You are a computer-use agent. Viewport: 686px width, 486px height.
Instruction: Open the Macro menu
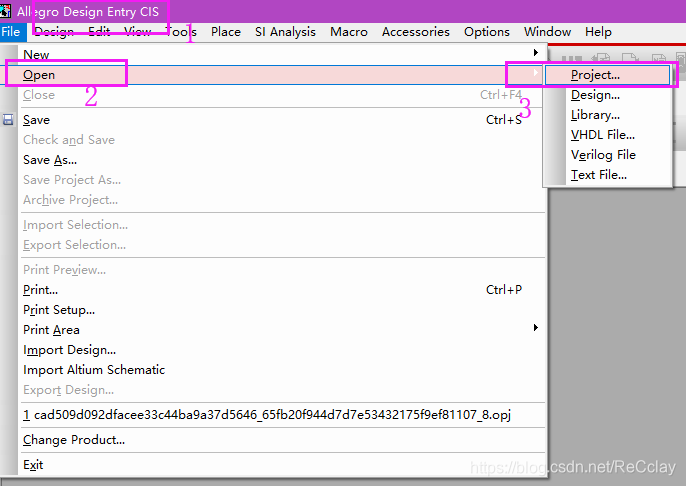pos(349,32)
